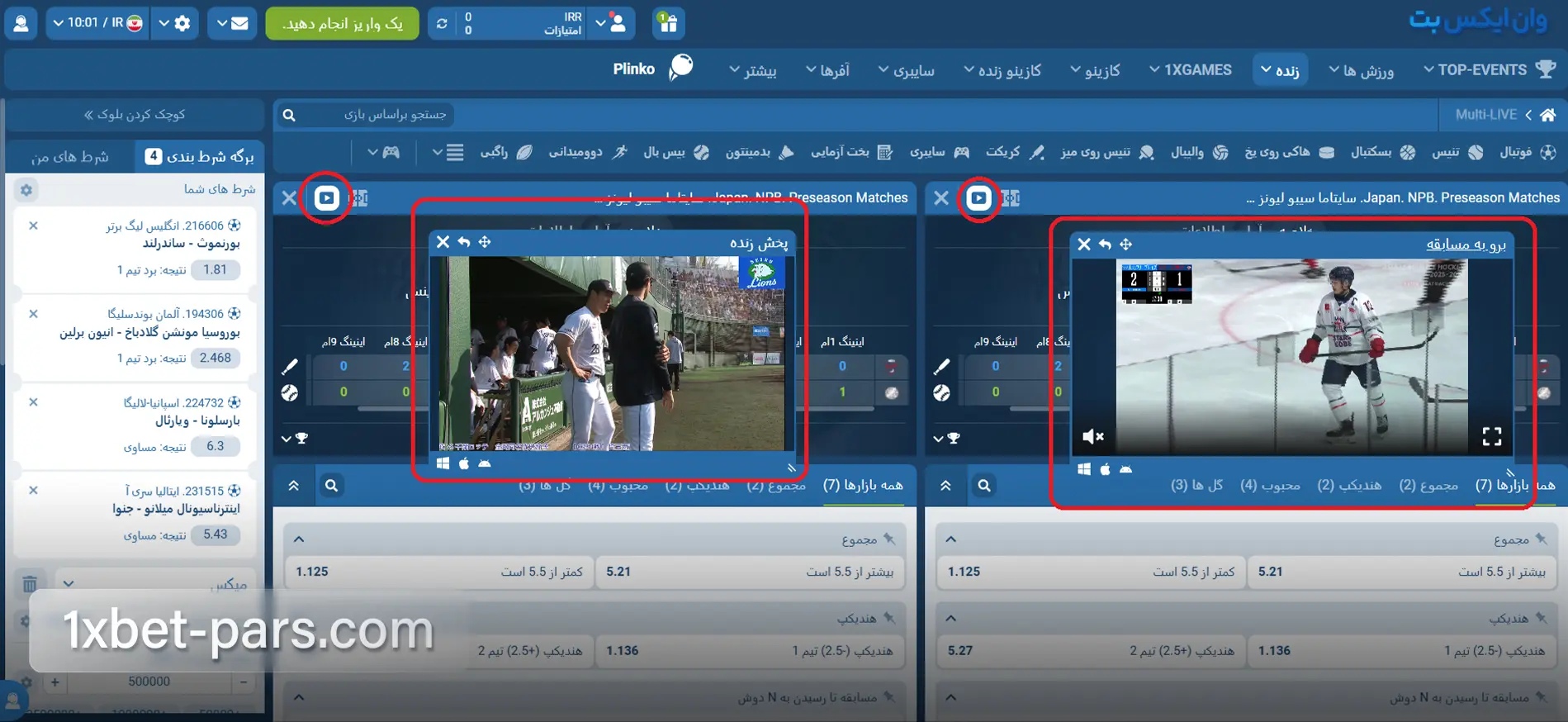Expand the بیشتر more menu
The image size is (1568, 722).
[x=752, y=70]
